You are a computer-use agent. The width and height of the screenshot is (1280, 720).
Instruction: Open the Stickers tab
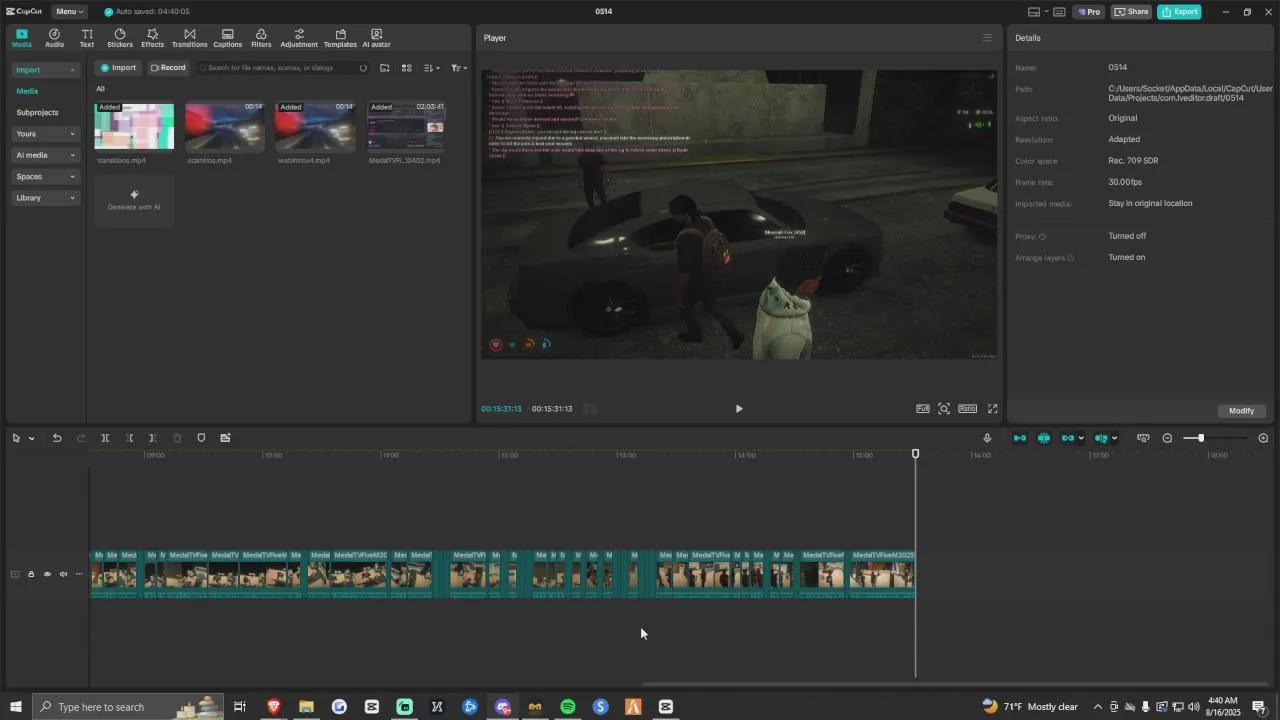pyautogui.click(x=120, y=38)
